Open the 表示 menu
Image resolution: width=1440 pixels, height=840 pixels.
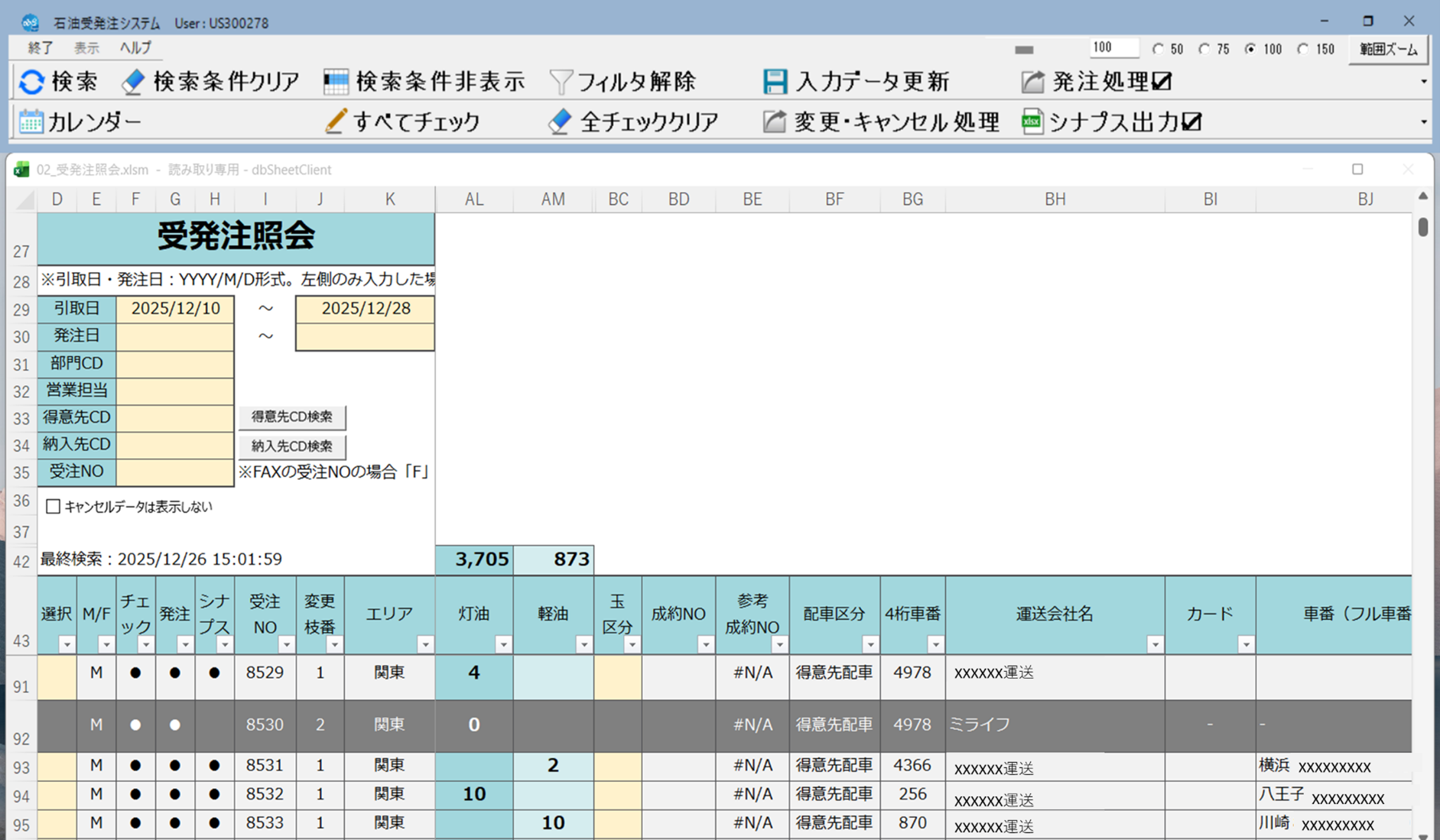pyautogui.click(x=86, y=47)
